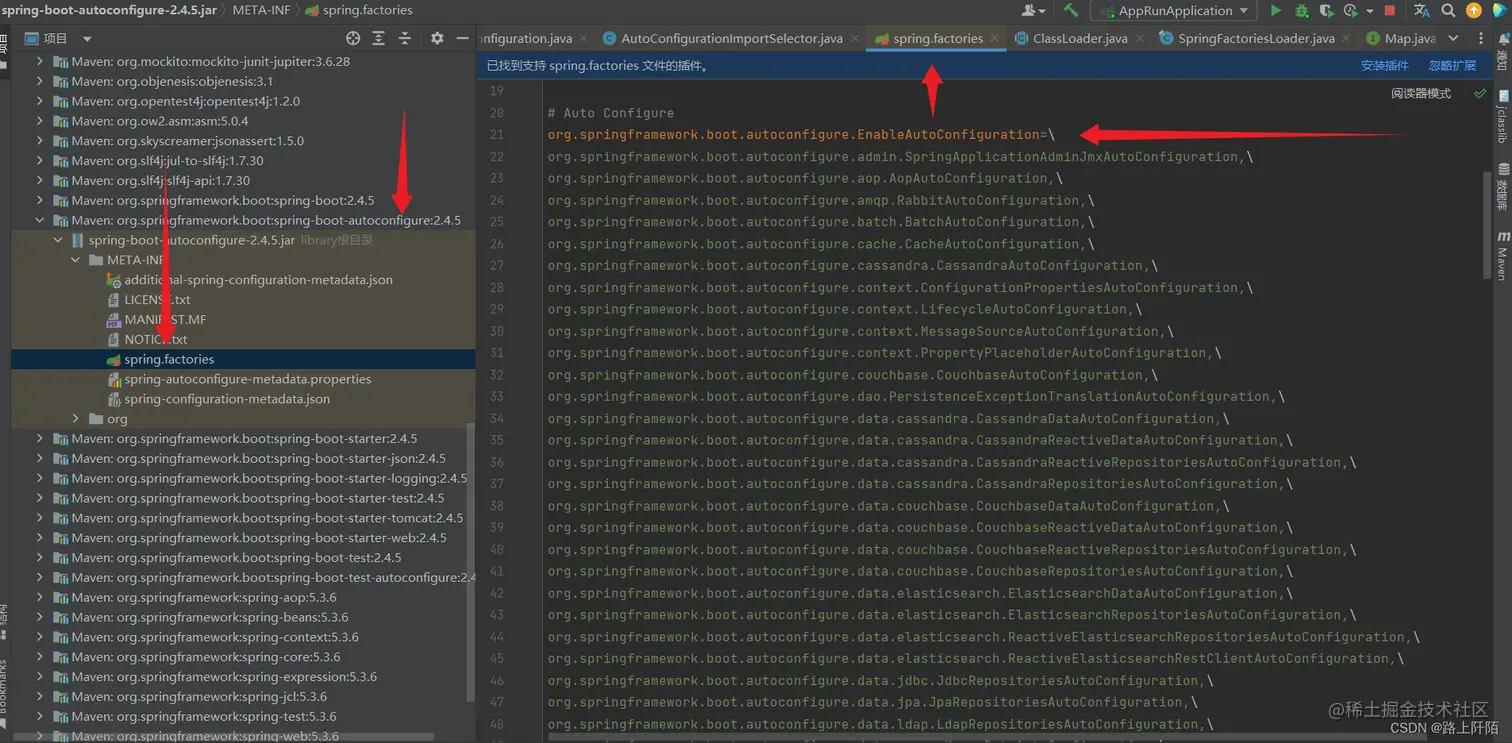Stop the running application red square
This screenshot has width=1512, height=743.
pyautogui.click(x=1389, y=10)
